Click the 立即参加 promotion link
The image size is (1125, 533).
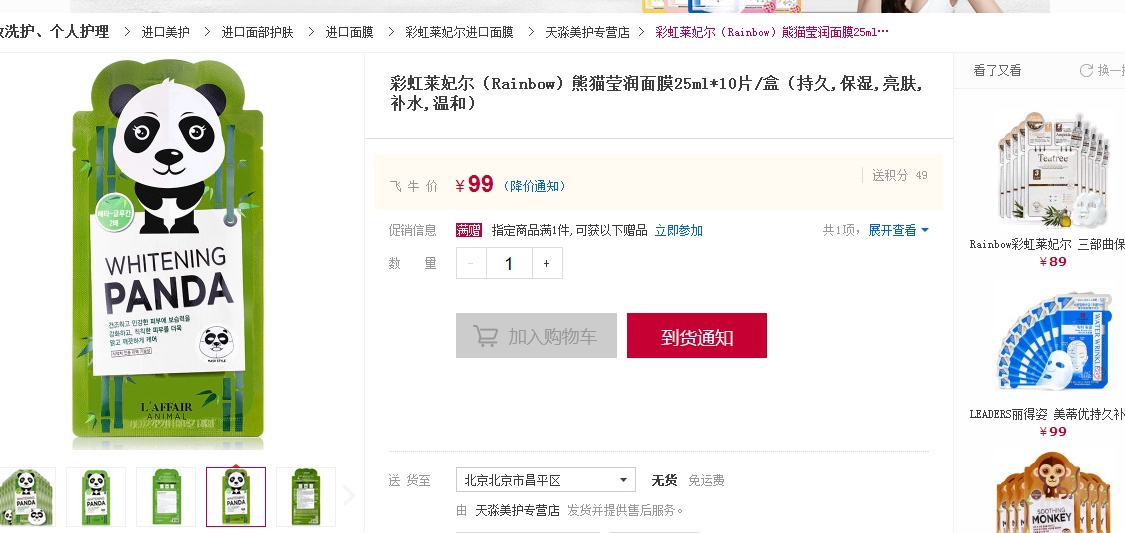[x=678, y=230]
